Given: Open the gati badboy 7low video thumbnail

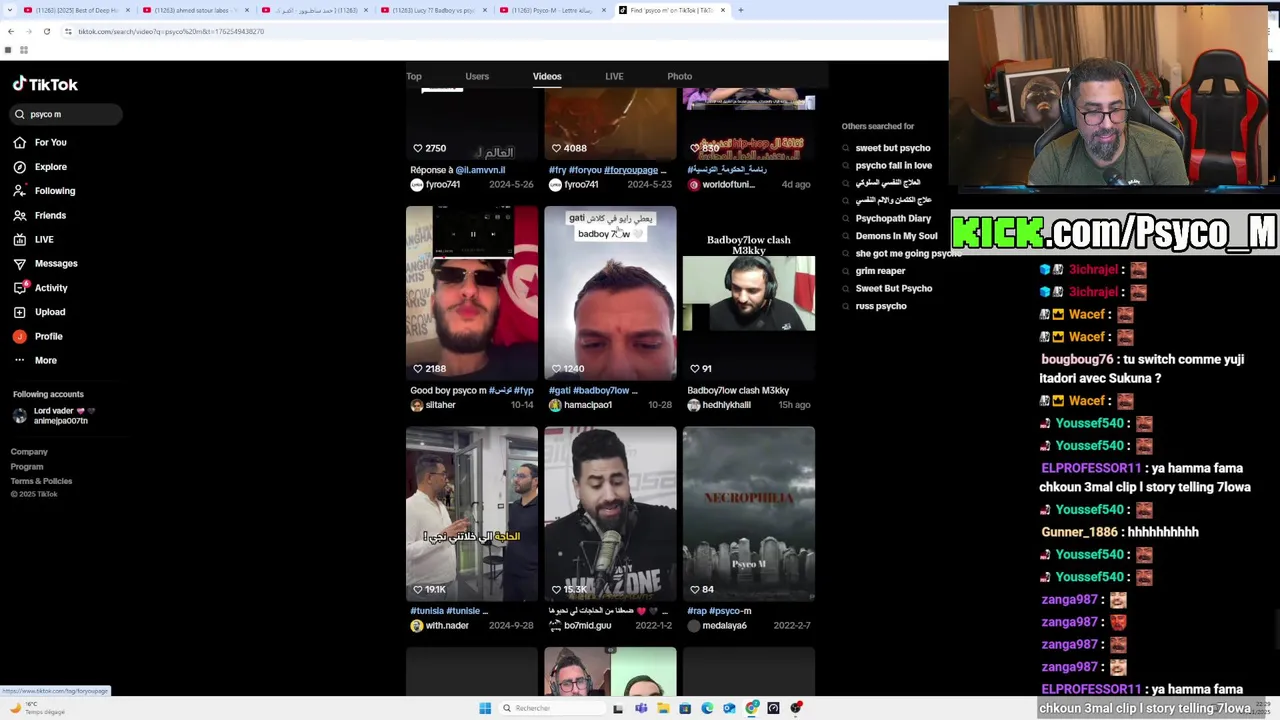Looking at the screenshot, I should (610, 293).
